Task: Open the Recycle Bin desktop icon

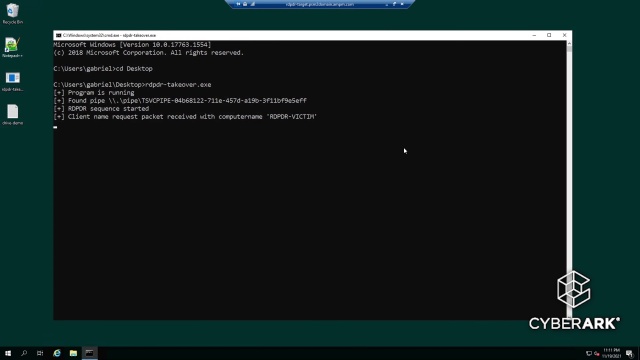Action: pos(12,13)
